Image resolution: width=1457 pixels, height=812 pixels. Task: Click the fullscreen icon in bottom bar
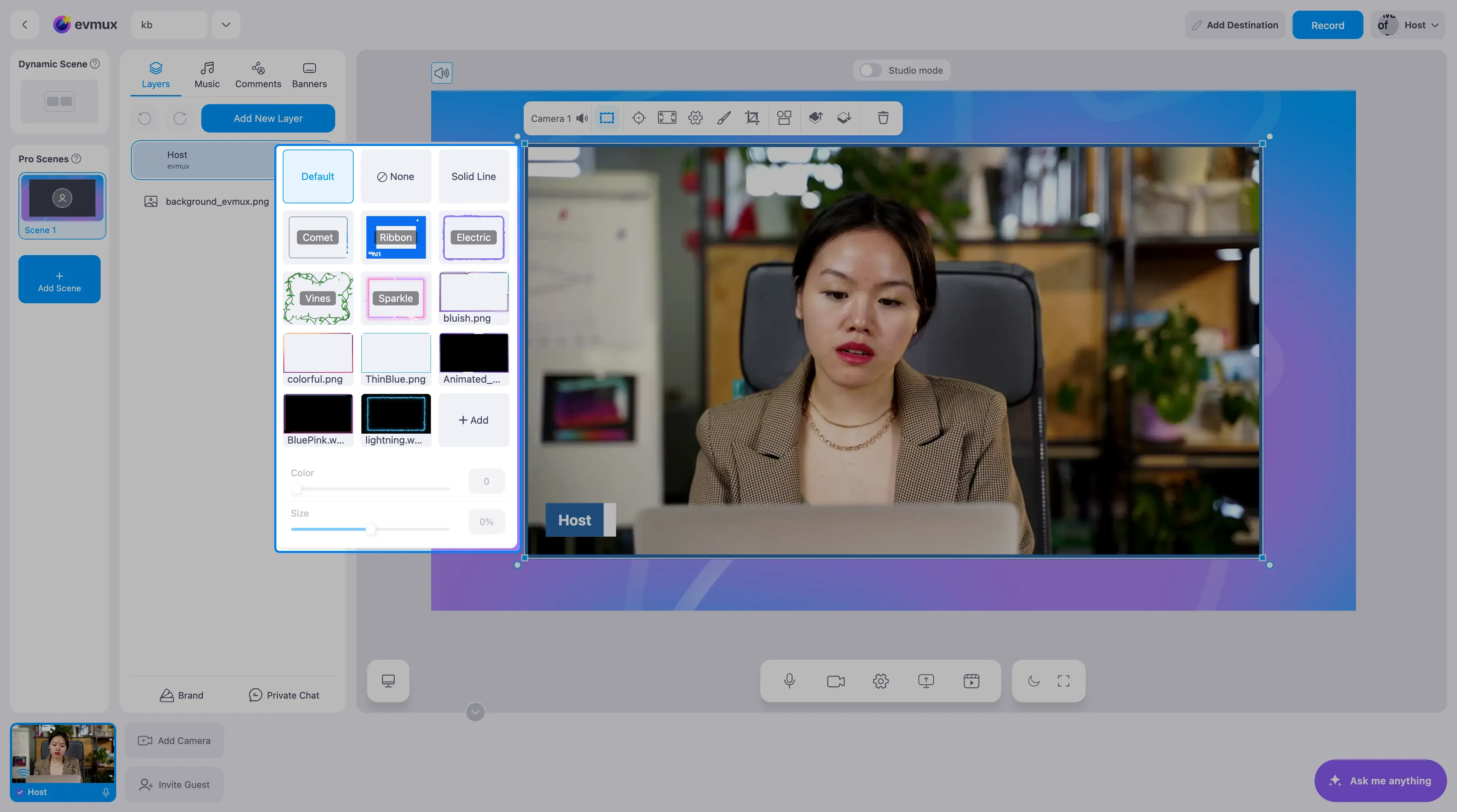click(x=1063, y=681)
